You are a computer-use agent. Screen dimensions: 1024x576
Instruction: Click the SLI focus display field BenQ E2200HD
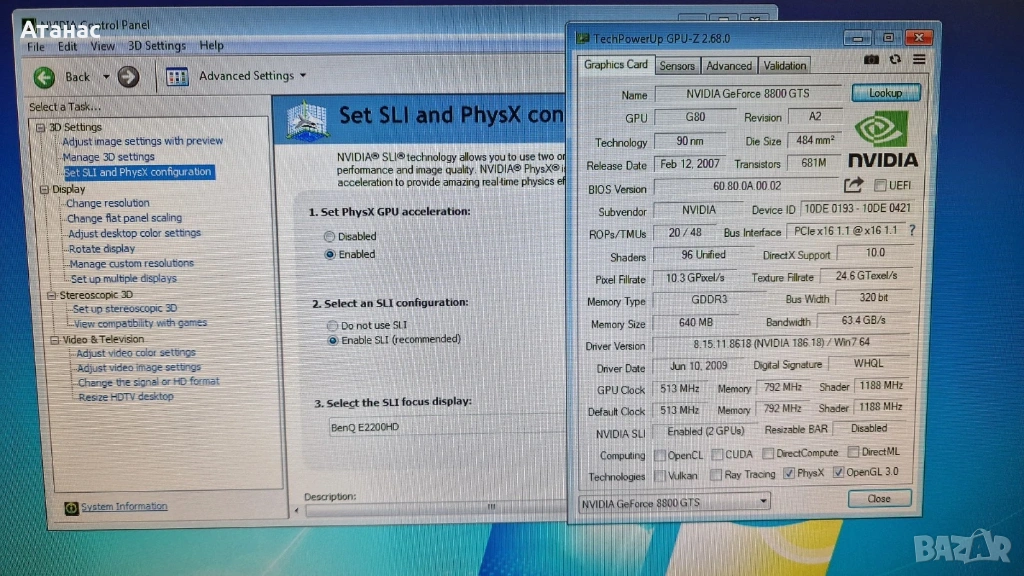440,427
